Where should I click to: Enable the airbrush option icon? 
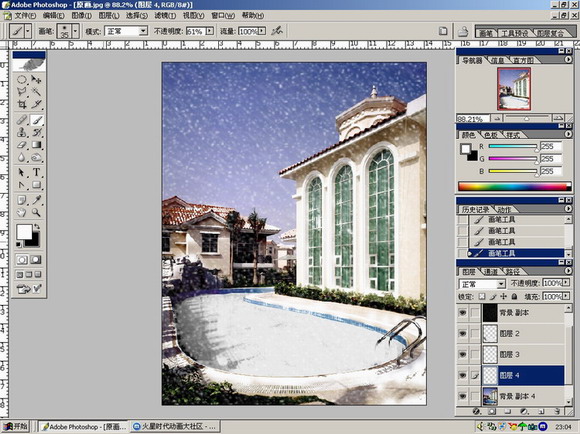pyautogui.click(x=276, y=31)
